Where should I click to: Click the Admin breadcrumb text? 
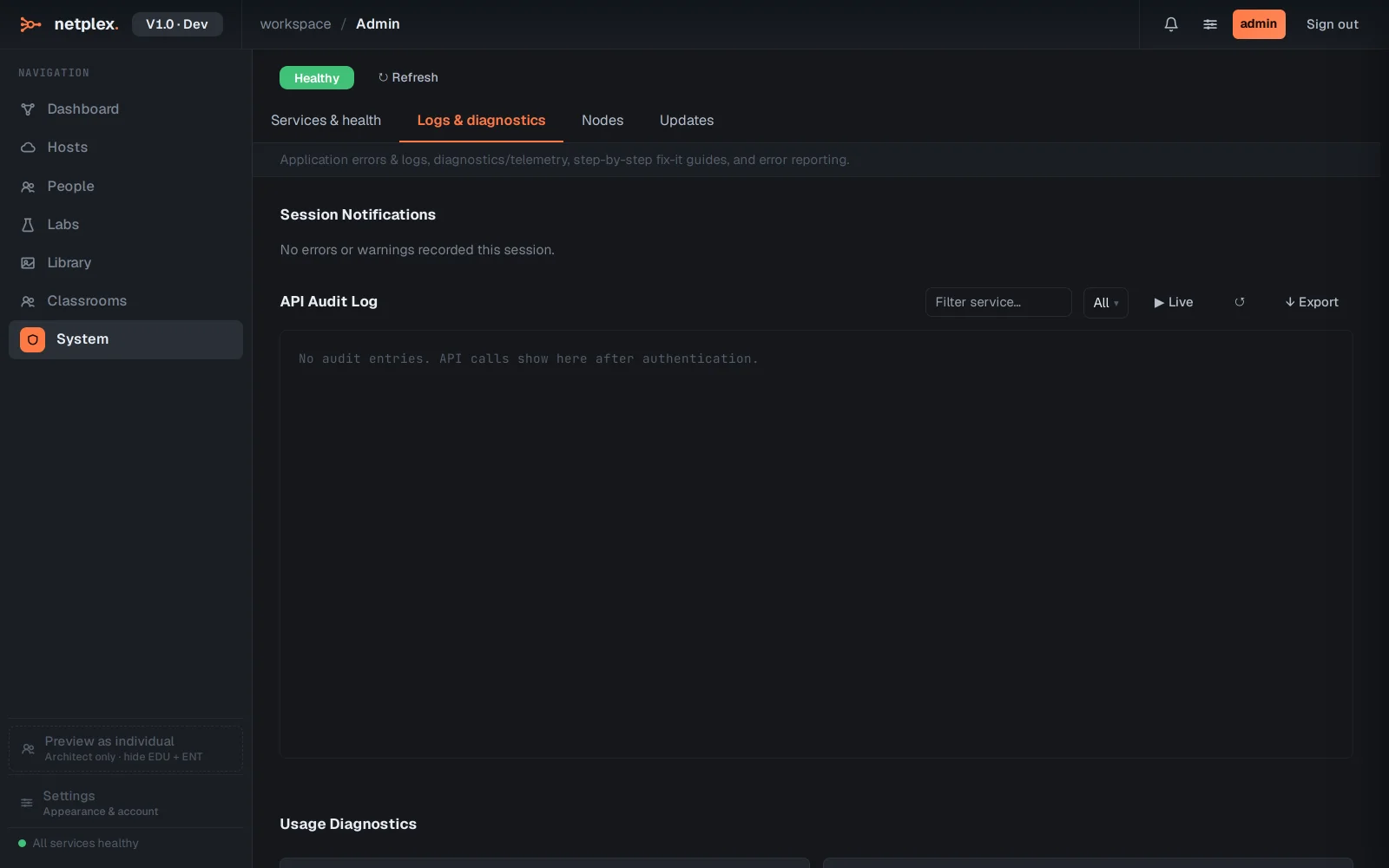[x=378, y=24]
